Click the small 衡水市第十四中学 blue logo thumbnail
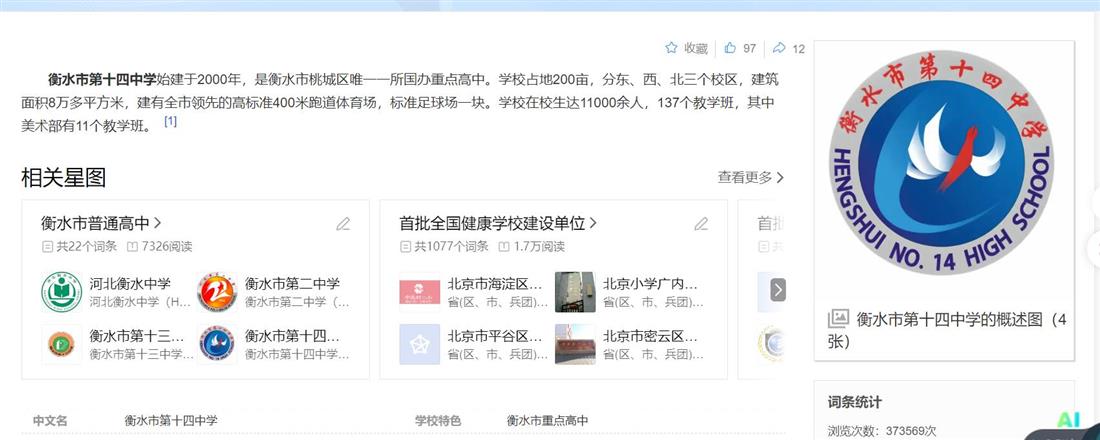The height and width of the screenshot is (440, 1100). pyautogui.click(x=217, y=344)
